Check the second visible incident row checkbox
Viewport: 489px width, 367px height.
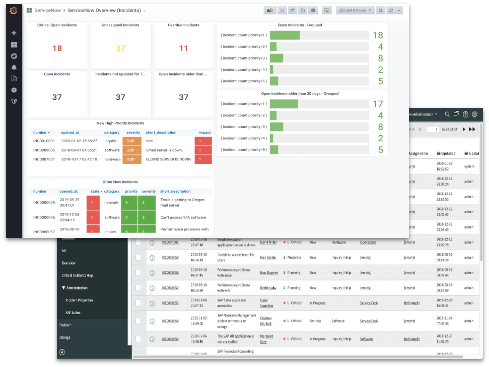coord(138,257)
